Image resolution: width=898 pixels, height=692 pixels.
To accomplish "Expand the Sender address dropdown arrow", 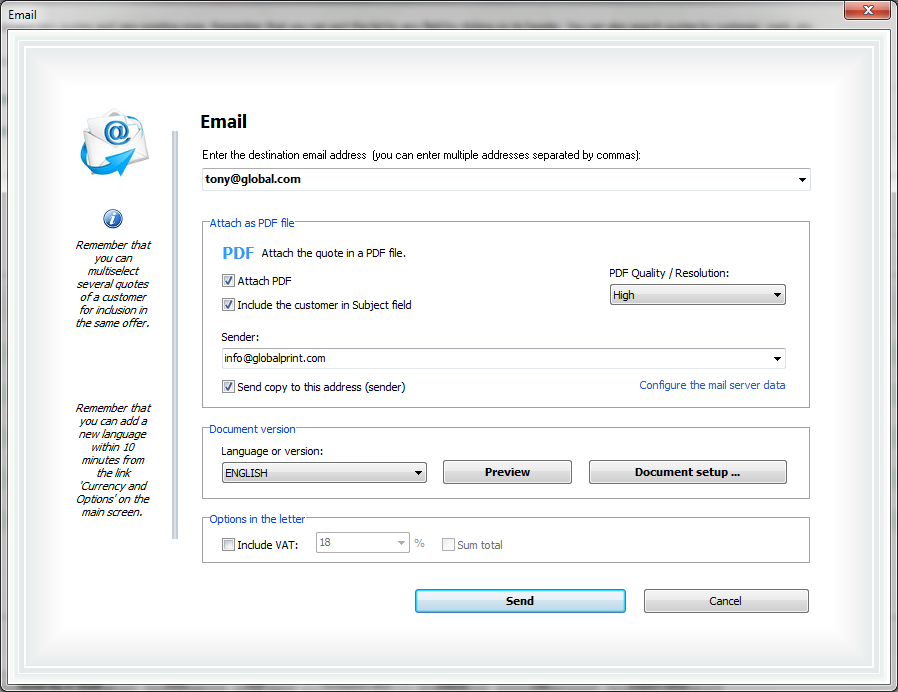I will 777,359.
